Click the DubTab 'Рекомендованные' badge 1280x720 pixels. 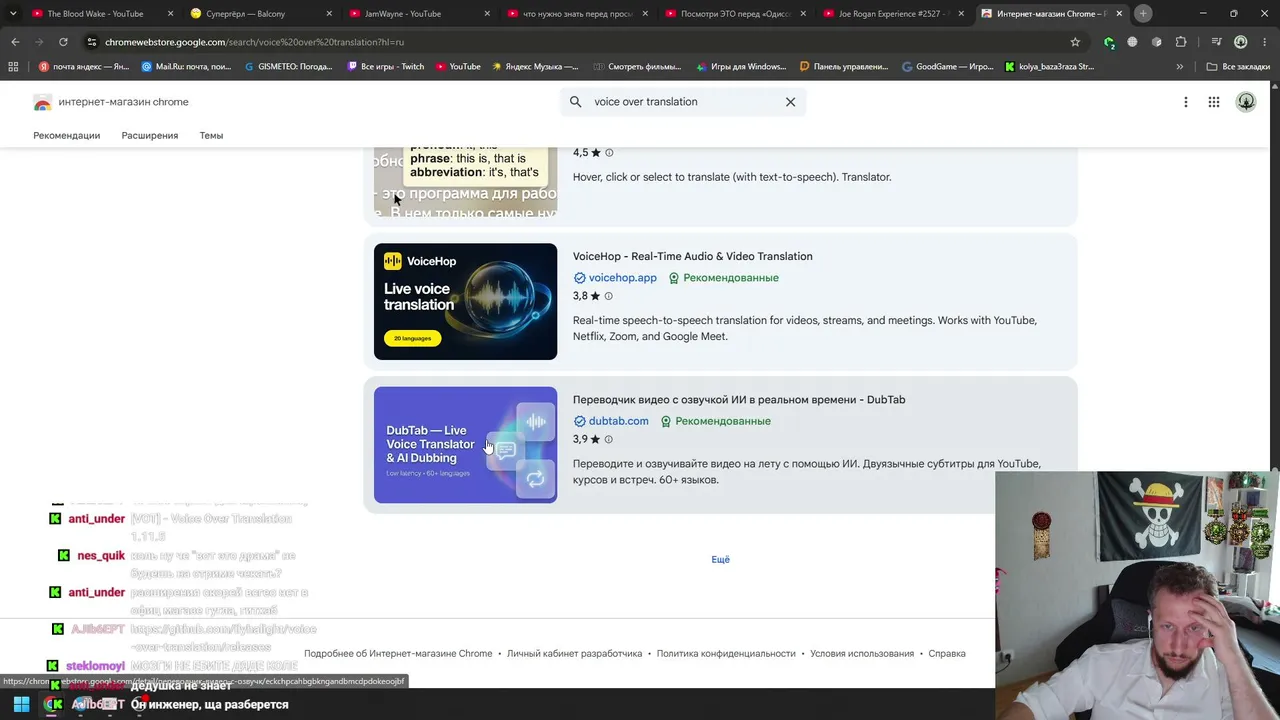click(x=716, y=421)
